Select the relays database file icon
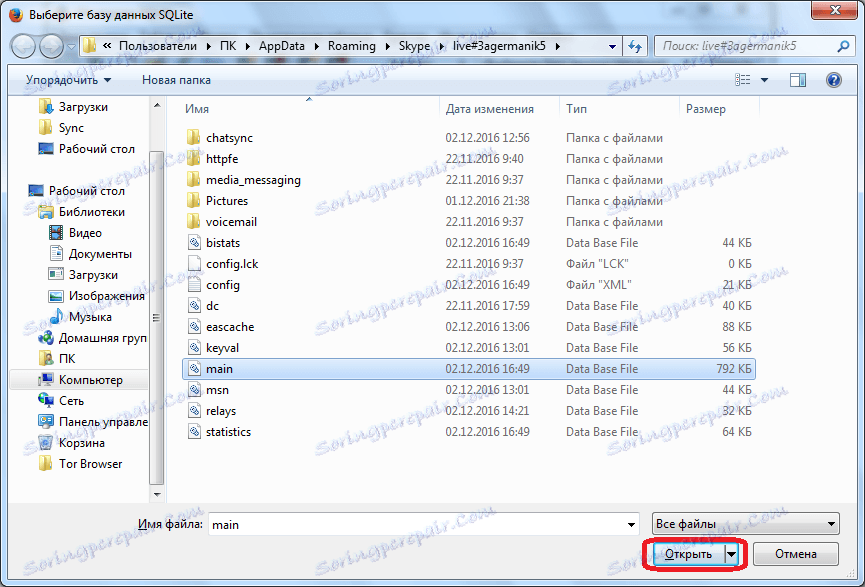 pyautogui.click(x=194, y=410)
